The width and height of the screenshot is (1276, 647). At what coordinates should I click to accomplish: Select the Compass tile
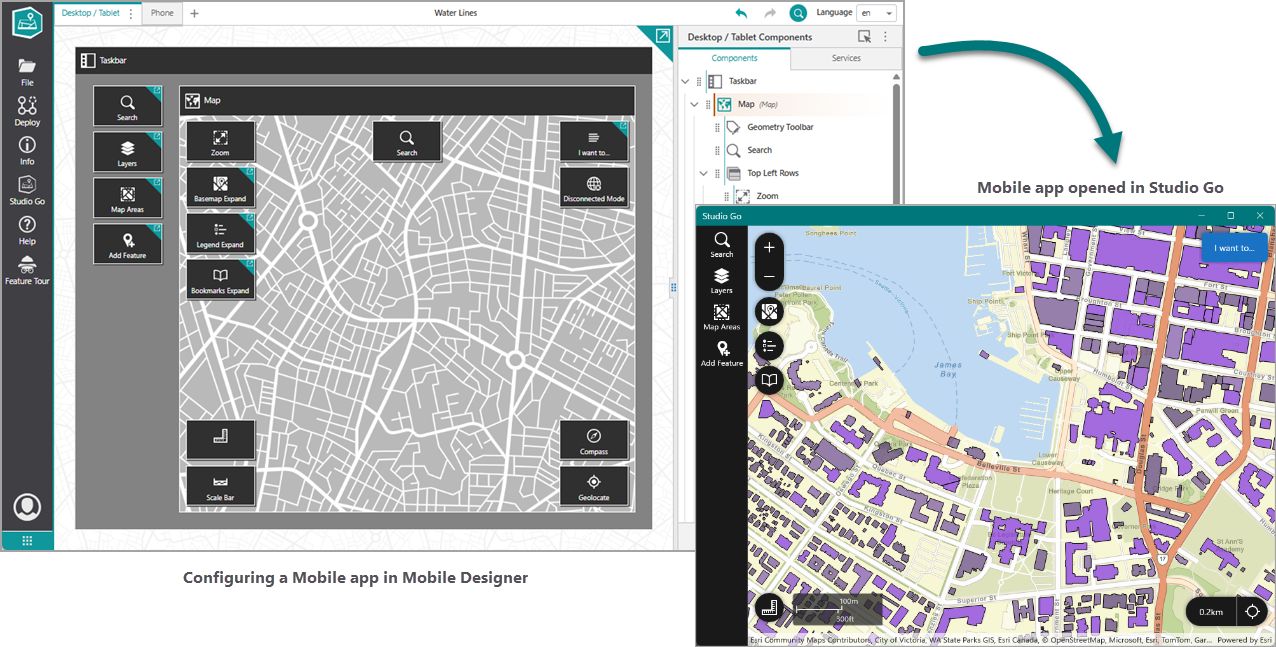tap(594, 440)
